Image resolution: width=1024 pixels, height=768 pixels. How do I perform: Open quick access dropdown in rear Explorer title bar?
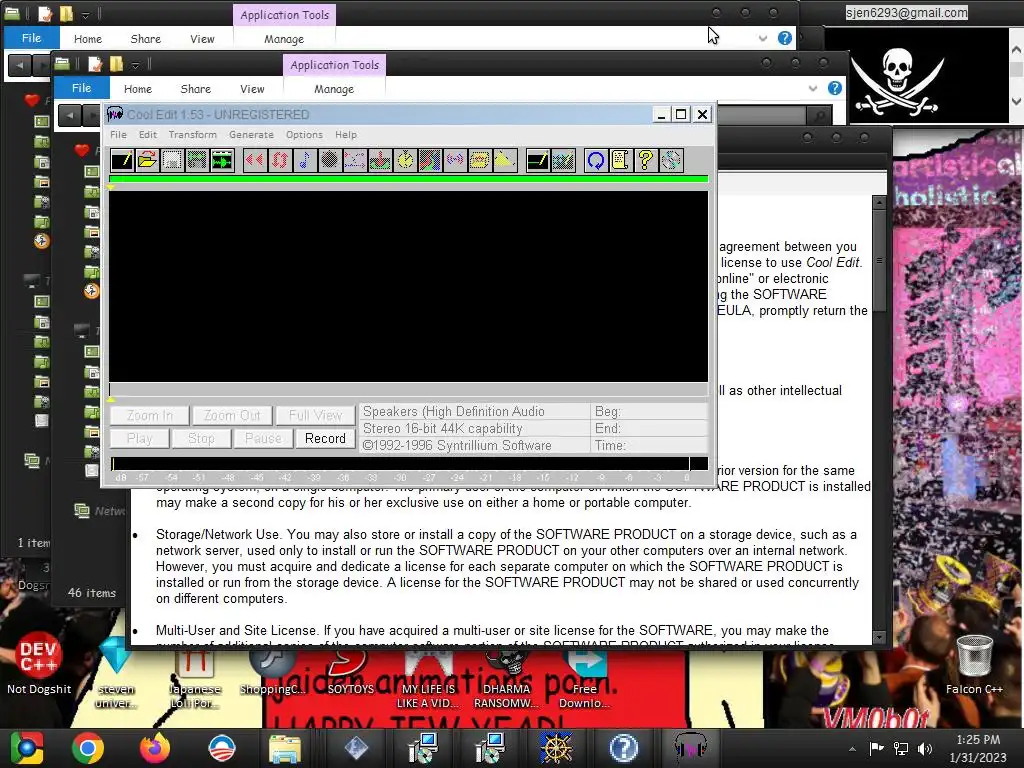86,14
